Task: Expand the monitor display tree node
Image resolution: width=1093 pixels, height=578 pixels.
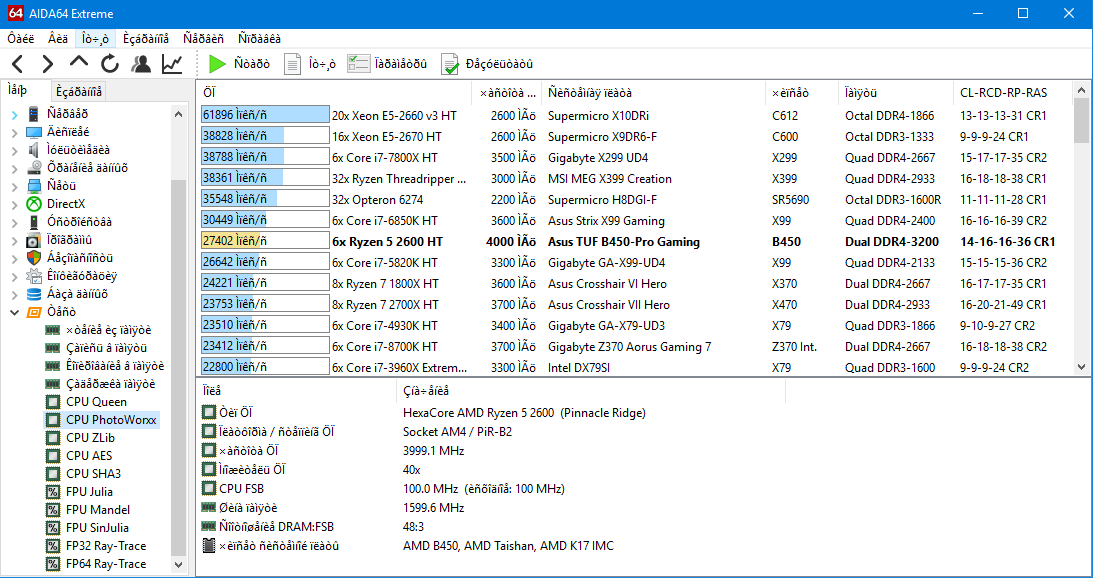Action: coord(15,132)
